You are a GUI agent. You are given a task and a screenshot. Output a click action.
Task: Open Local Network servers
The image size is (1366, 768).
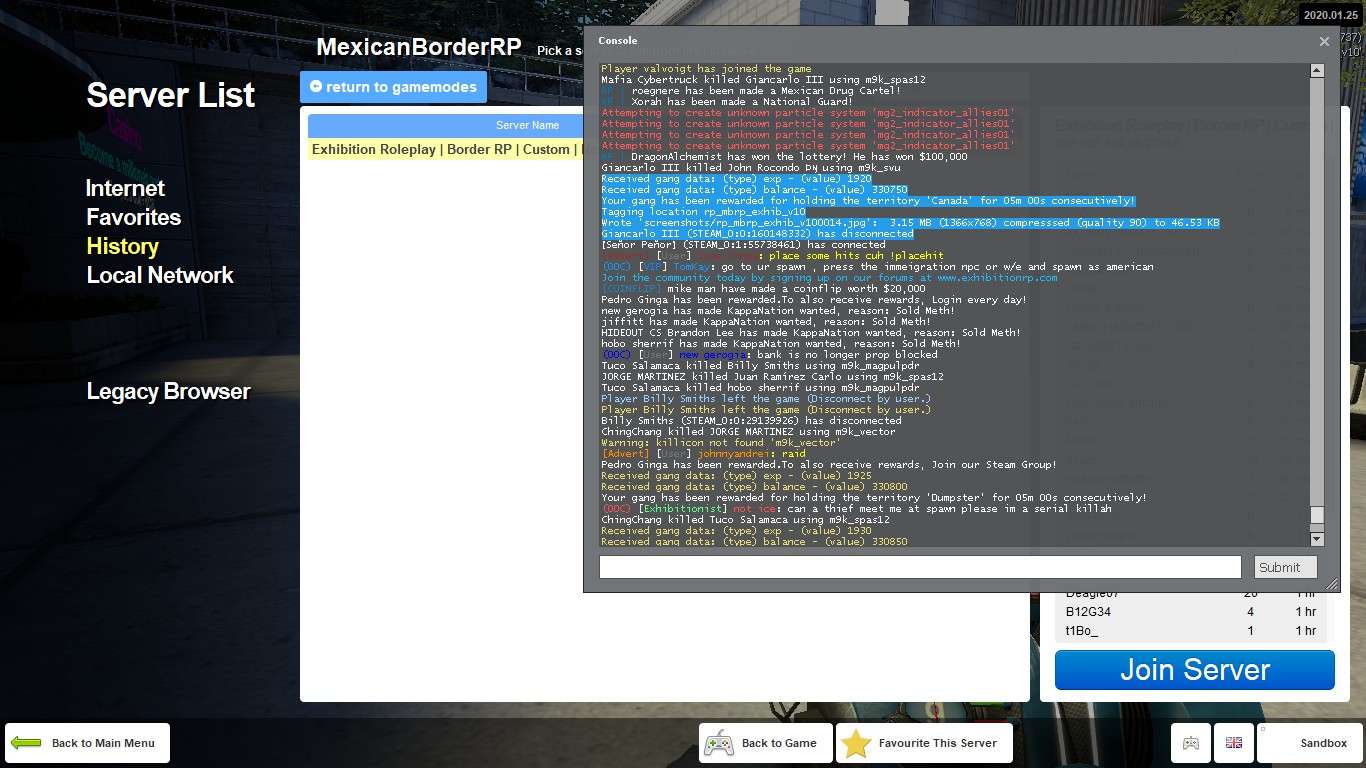pyautogui.click(x=160, y=275)
